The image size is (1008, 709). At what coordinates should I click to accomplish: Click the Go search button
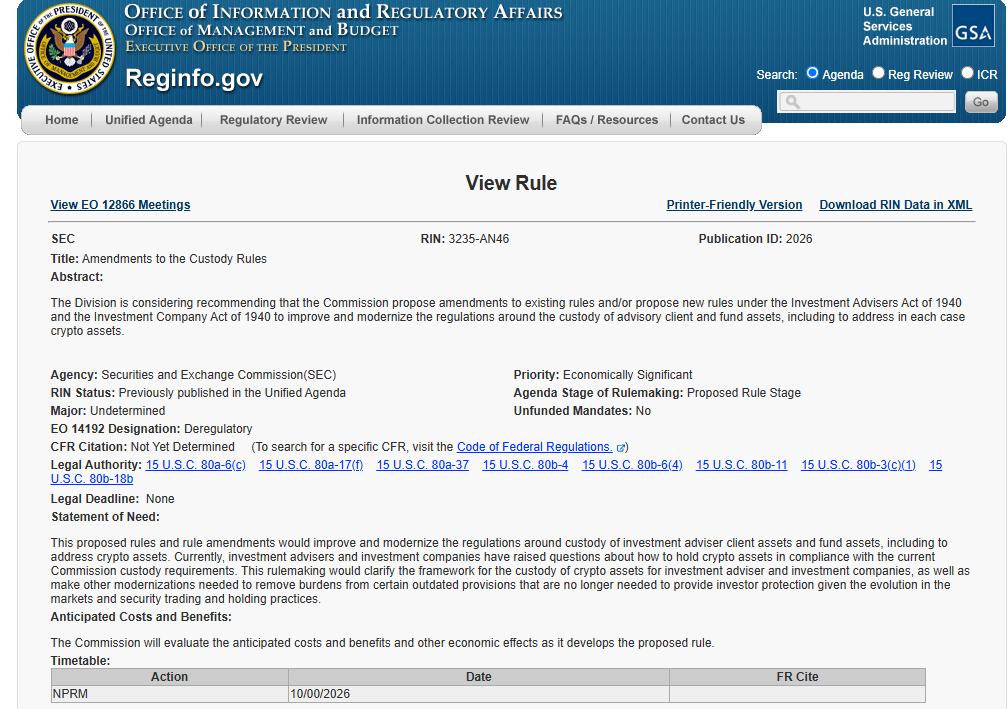[x=980, y=102]
